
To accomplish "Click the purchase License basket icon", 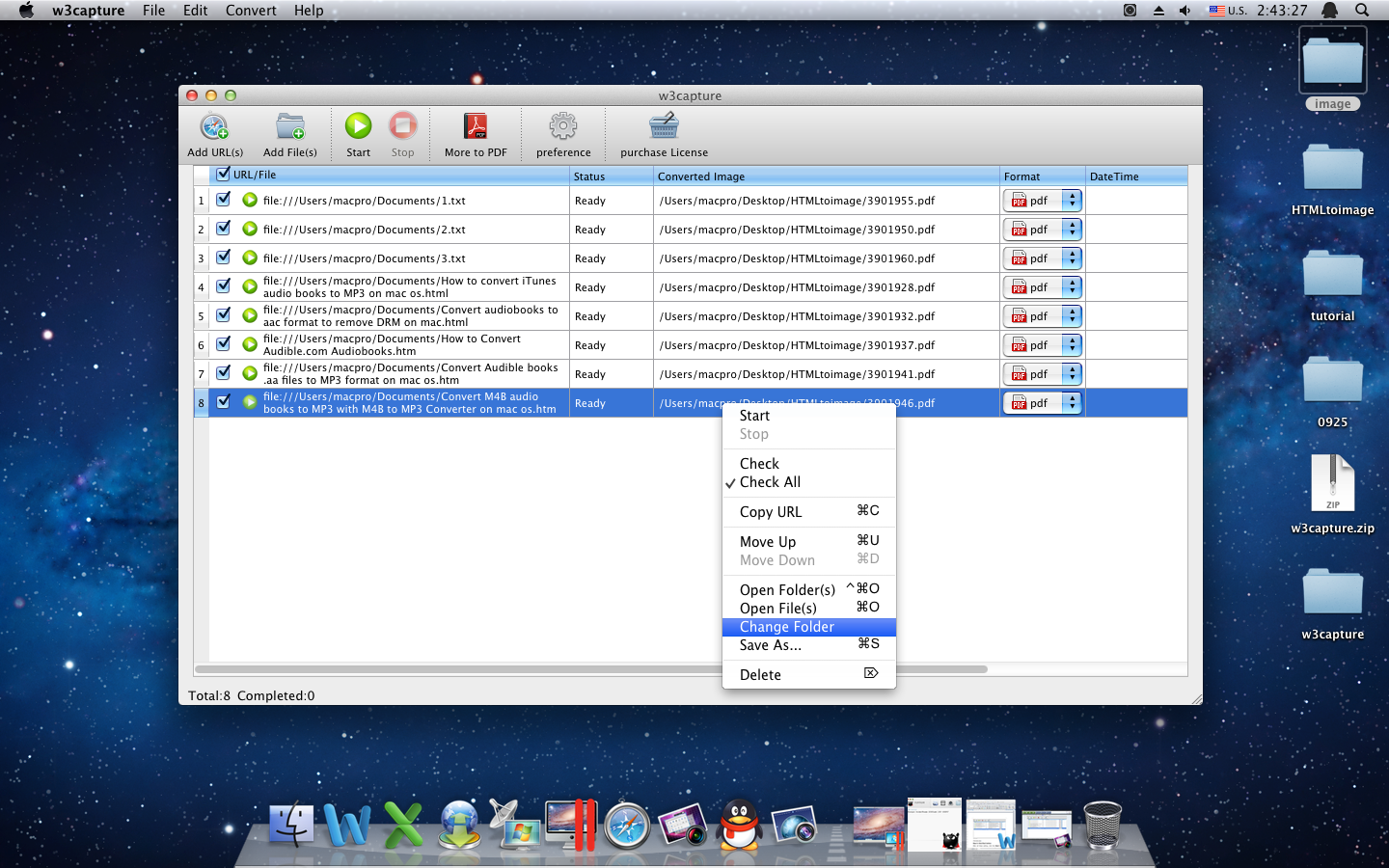I will click(664, 126).
